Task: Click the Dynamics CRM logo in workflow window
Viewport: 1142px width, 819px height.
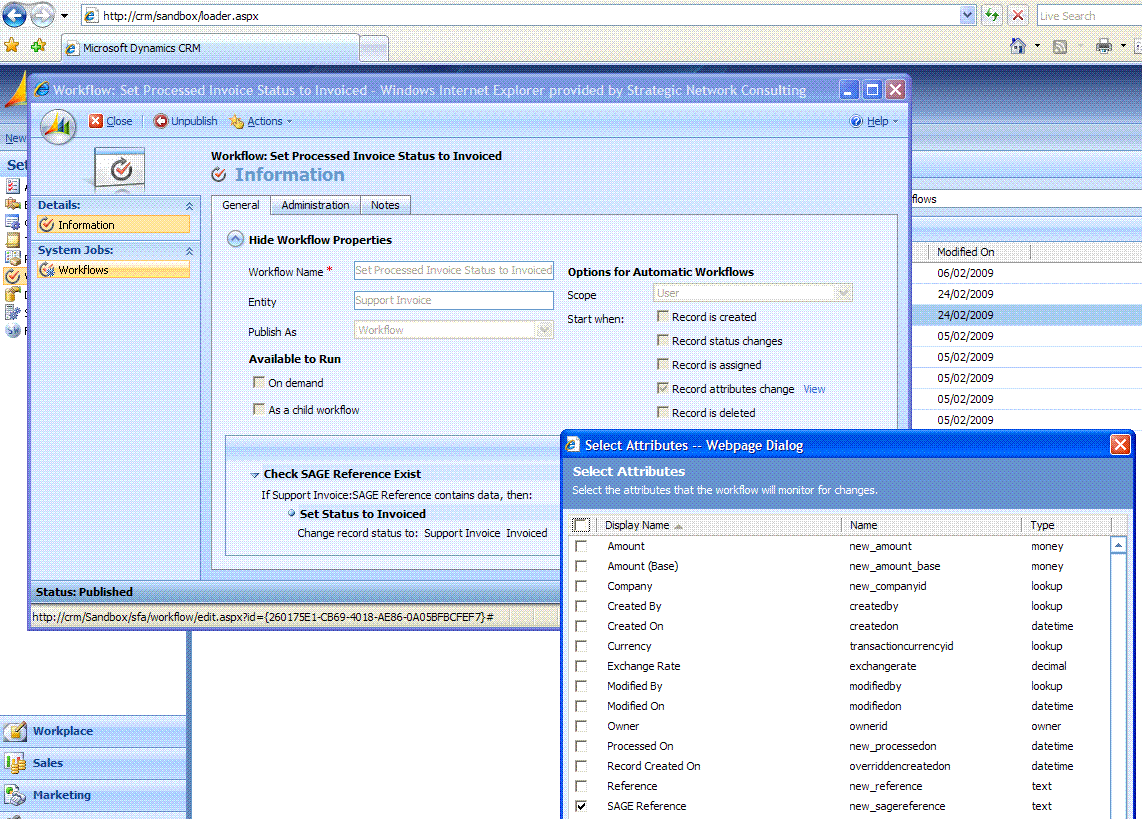Action: (58, 127)
